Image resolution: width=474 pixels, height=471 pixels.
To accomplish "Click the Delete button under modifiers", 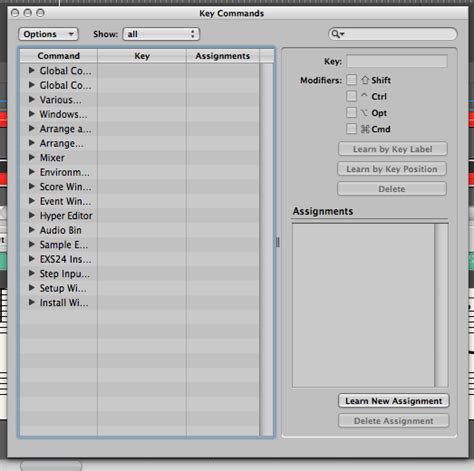I will point(392,189).
